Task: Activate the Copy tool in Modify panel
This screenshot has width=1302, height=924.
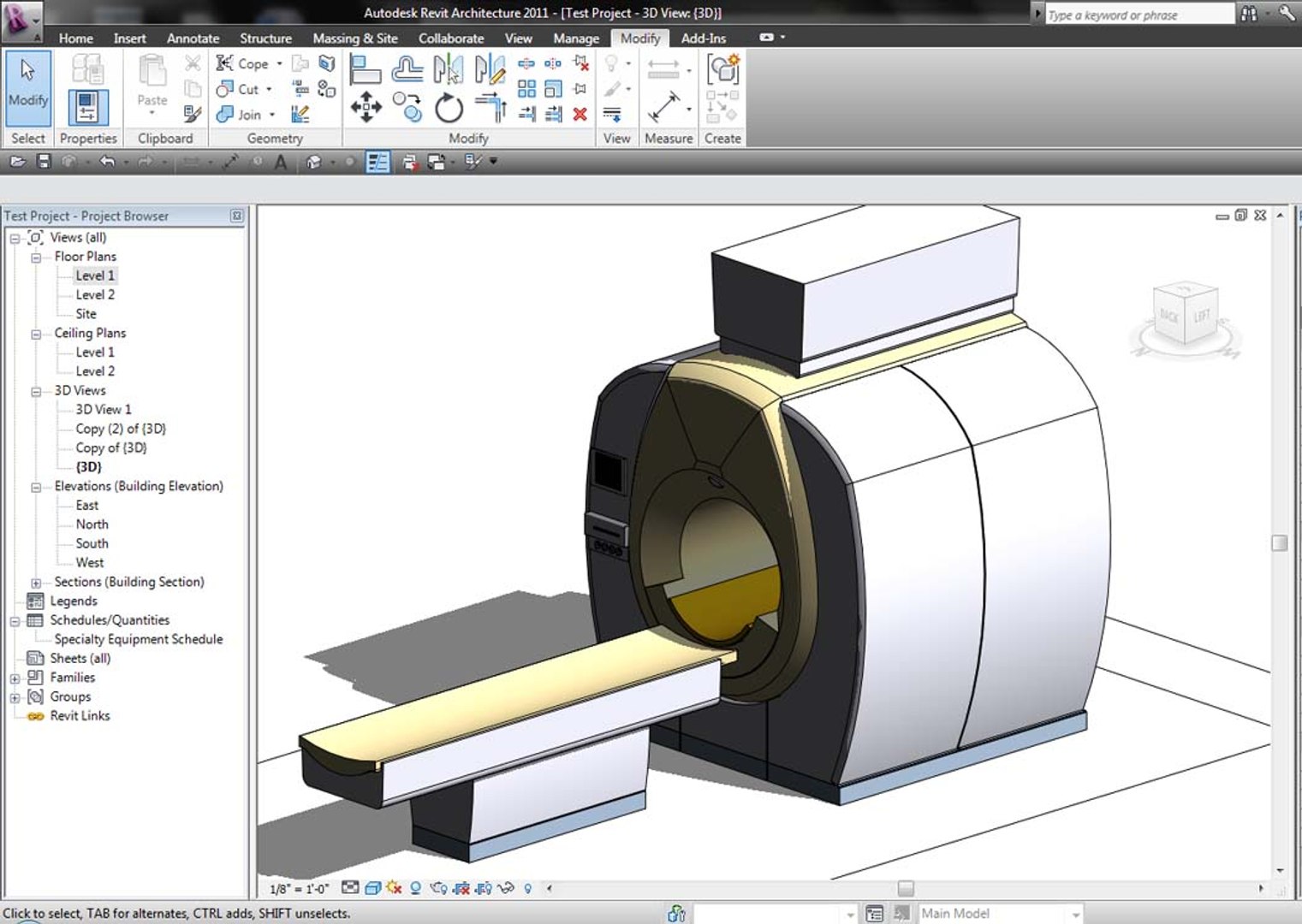Action: pyautogui.click(x=407, y=108)
